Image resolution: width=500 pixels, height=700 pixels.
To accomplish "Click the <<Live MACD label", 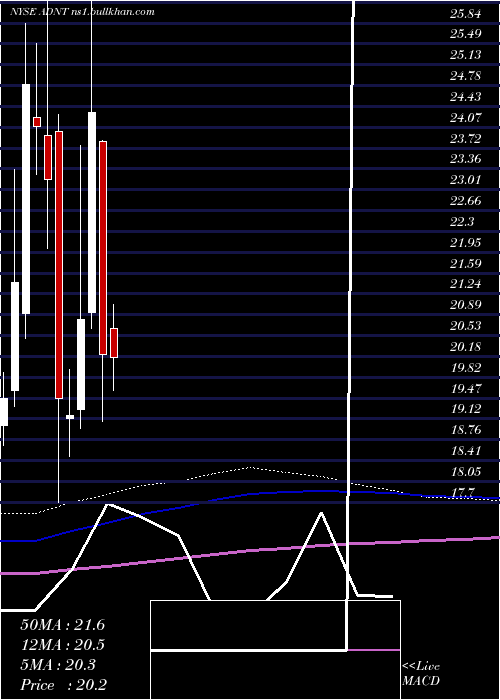I will pyautogui.click(x=421, y=674).
